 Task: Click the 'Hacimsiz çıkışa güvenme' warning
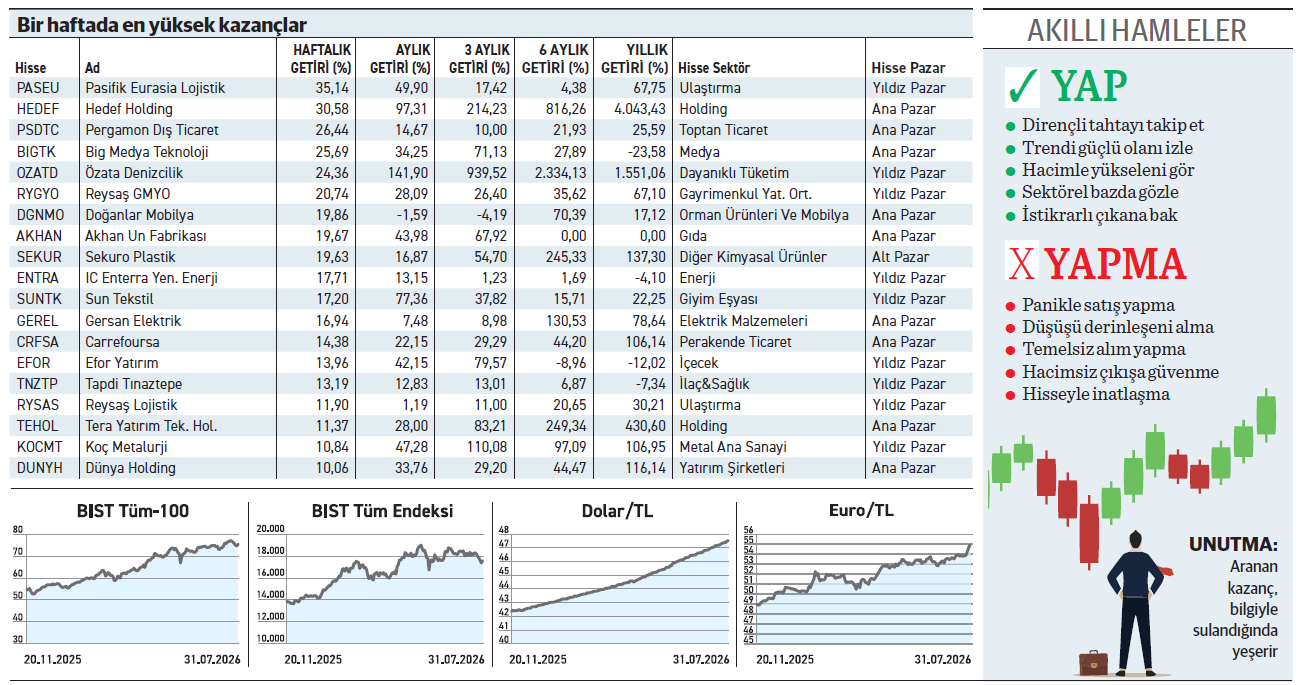coord(1120,372)
